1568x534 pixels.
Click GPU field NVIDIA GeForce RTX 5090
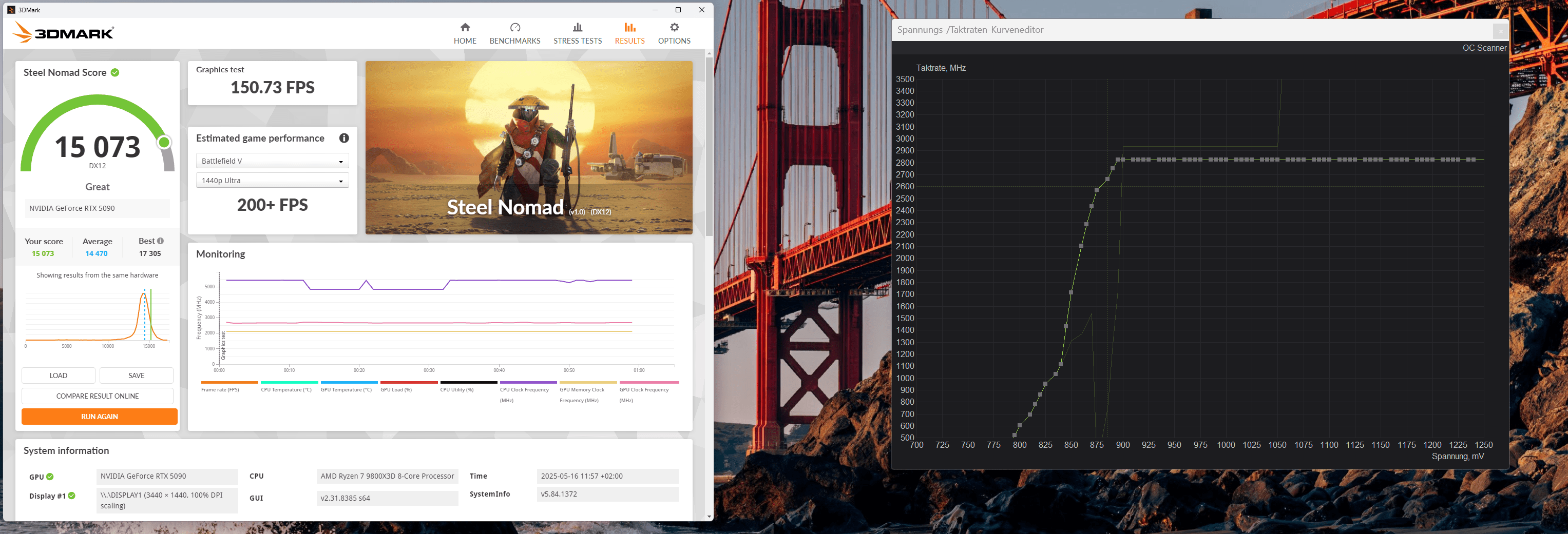(167, 476)
